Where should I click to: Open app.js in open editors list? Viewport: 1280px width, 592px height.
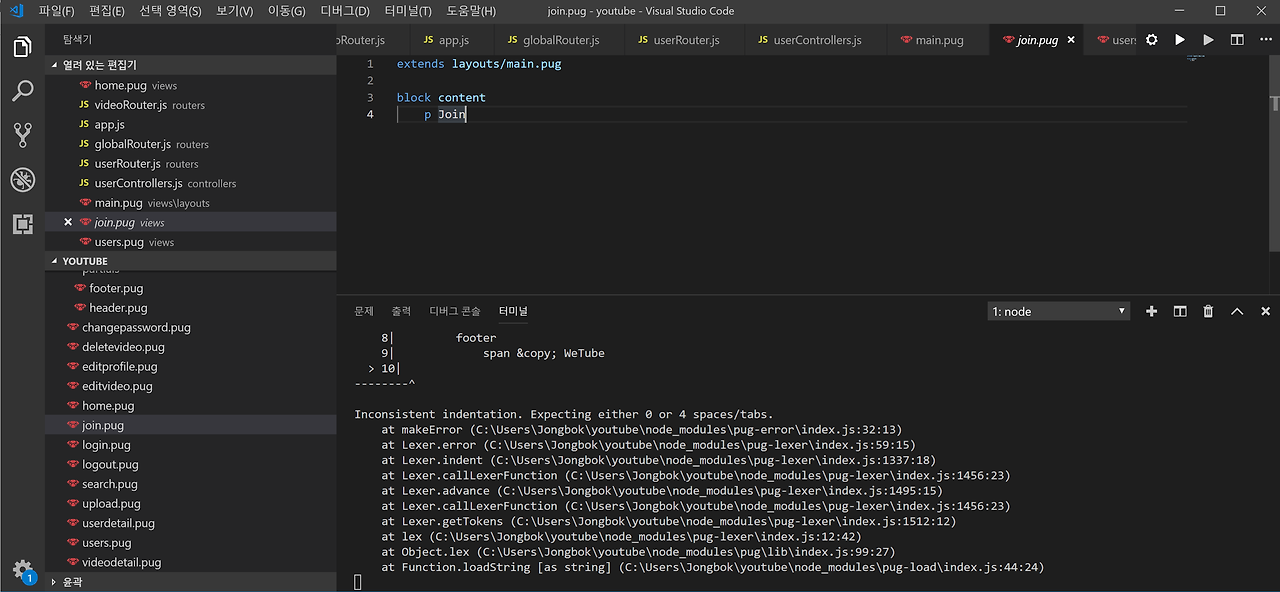pyautogui.click(x=190, y=124)
